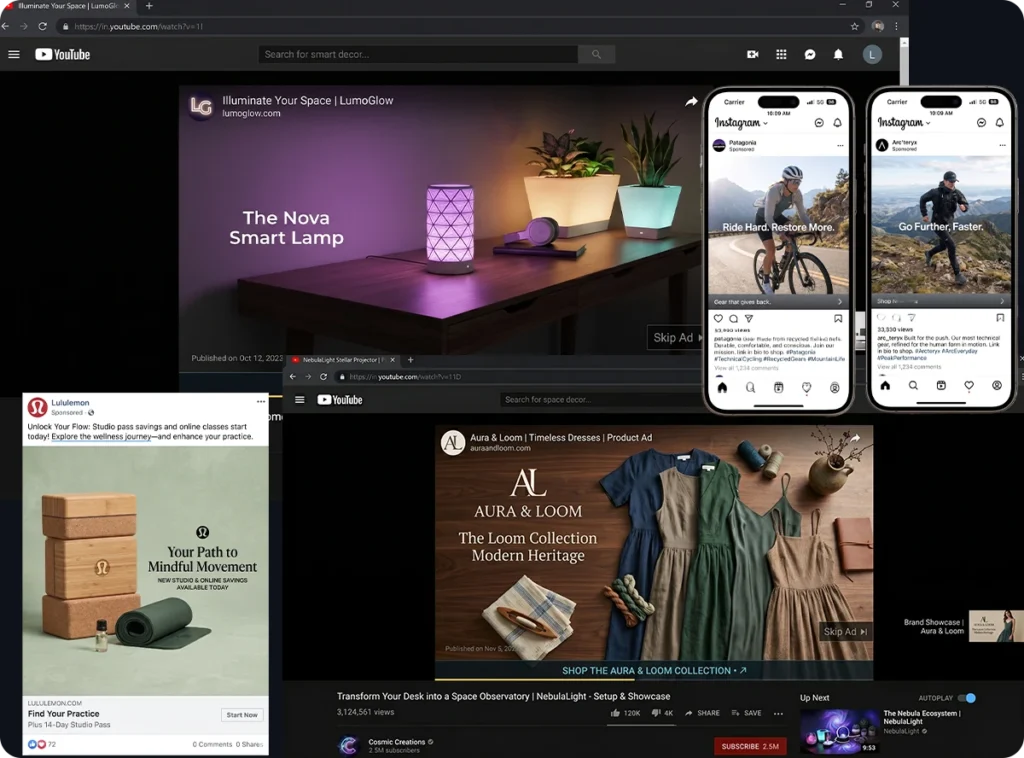1024x758 pixels.
Task: Open the user avatar L account menu
Action: 872,54
